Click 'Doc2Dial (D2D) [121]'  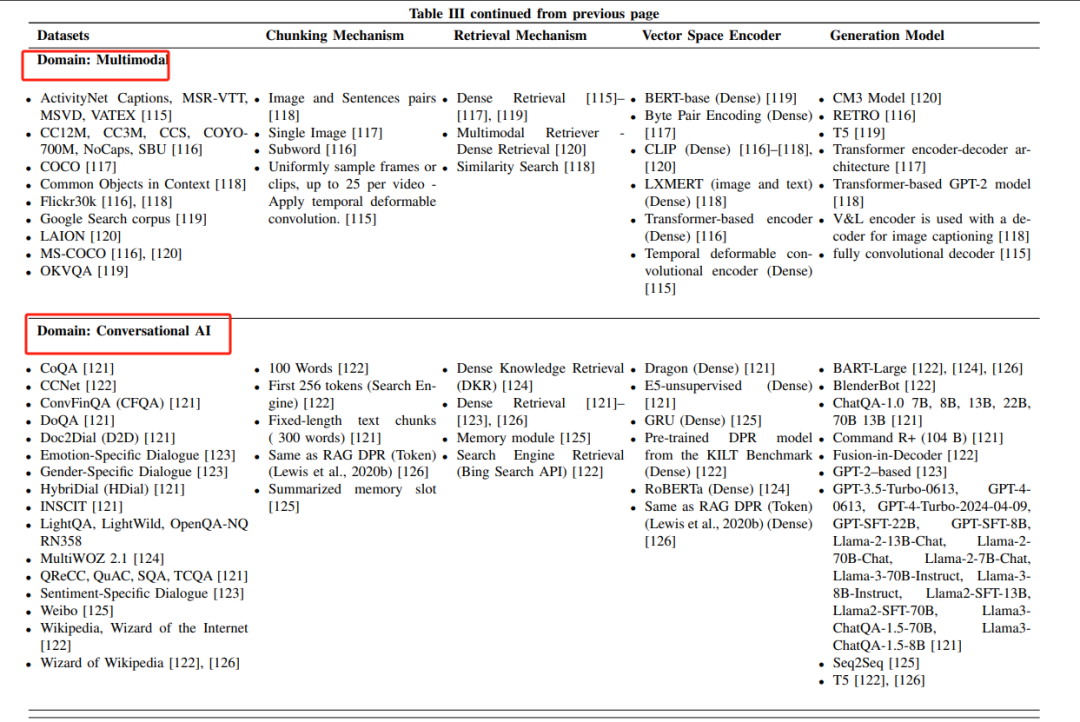pyautogui.click(x=107, y=437)
